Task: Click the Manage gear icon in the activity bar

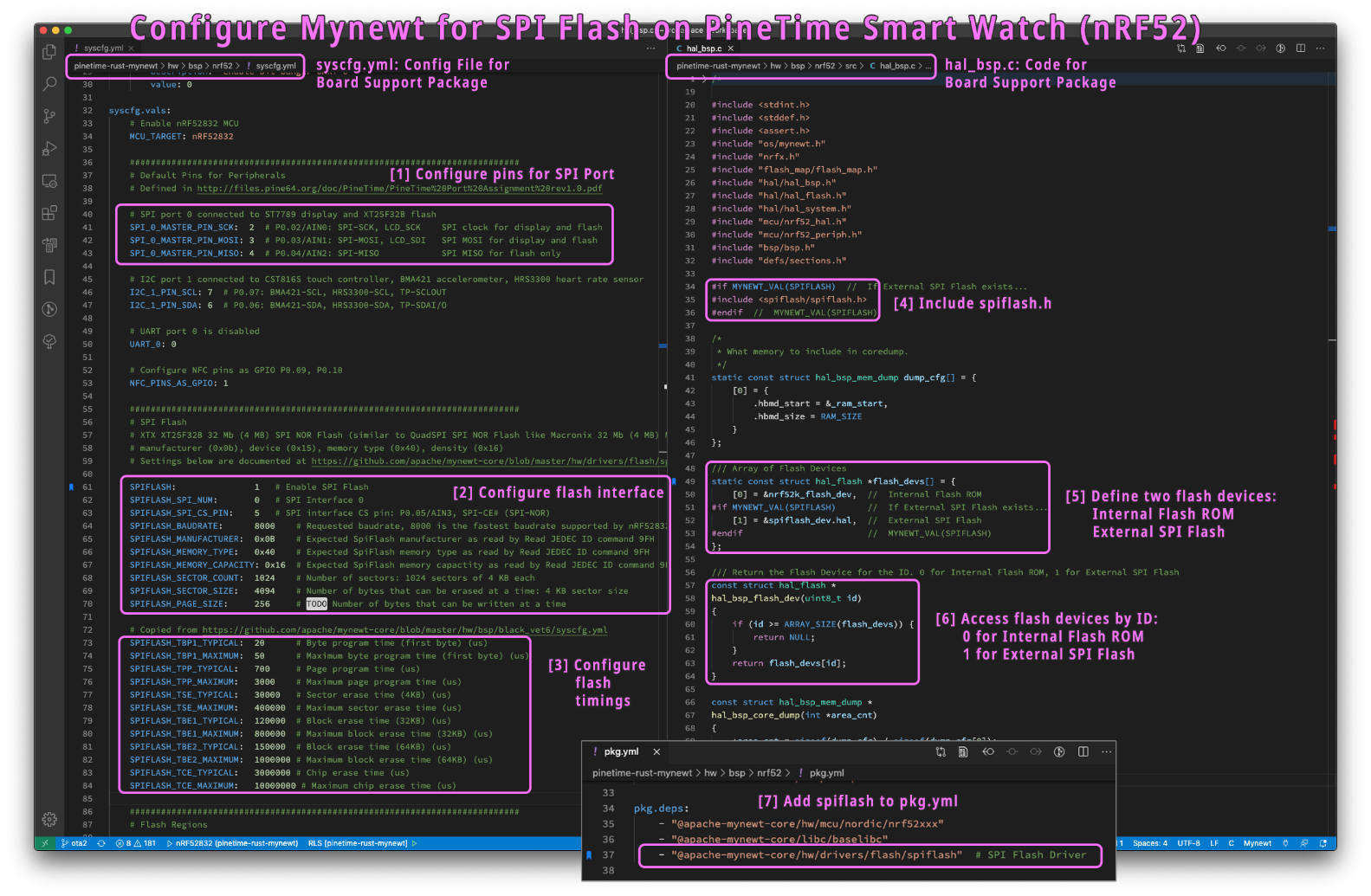Action: 49,819
